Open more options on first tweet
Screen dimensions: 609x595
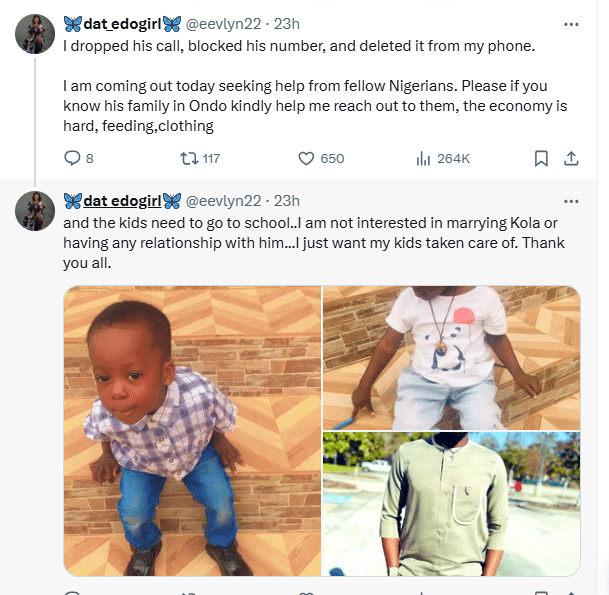pos(571,22)
